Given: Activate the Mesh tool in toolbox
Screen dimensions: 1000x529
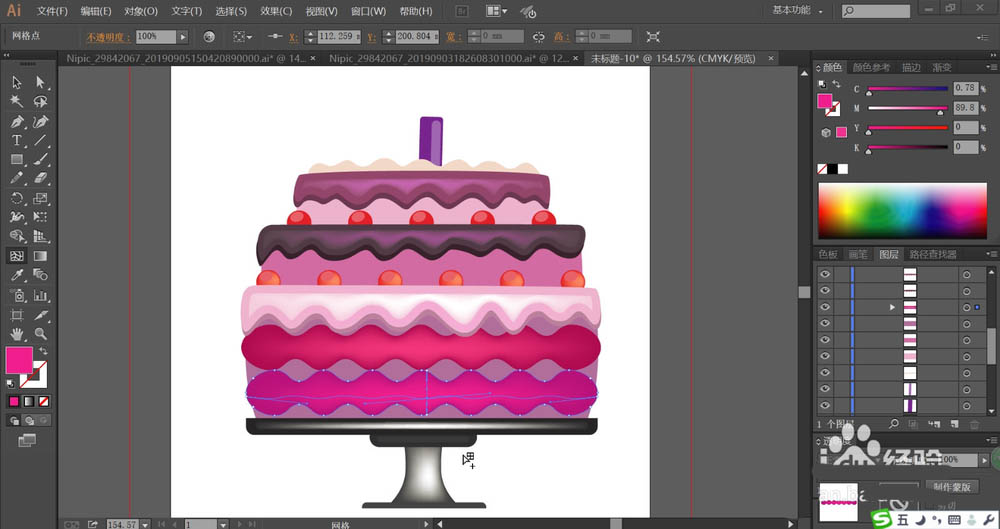Looking at the screenshot, I should click(x=17, y=256).
